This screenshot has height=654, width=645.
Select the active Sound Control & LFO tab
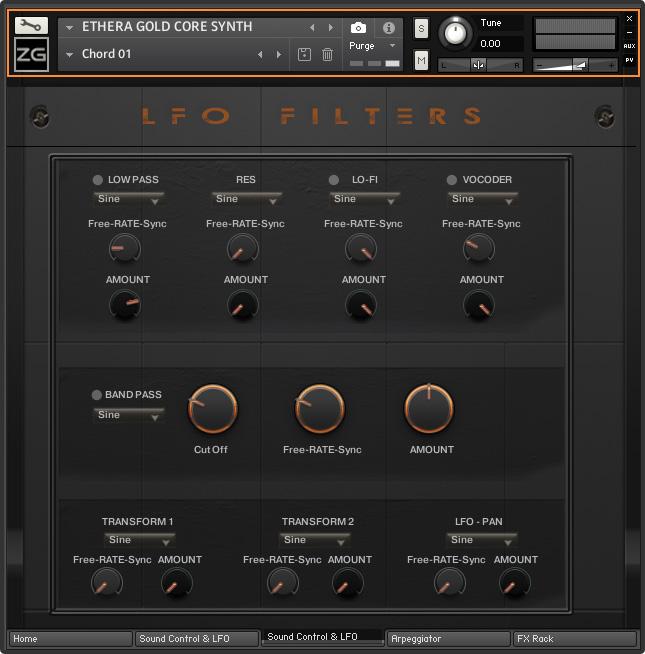323,637
